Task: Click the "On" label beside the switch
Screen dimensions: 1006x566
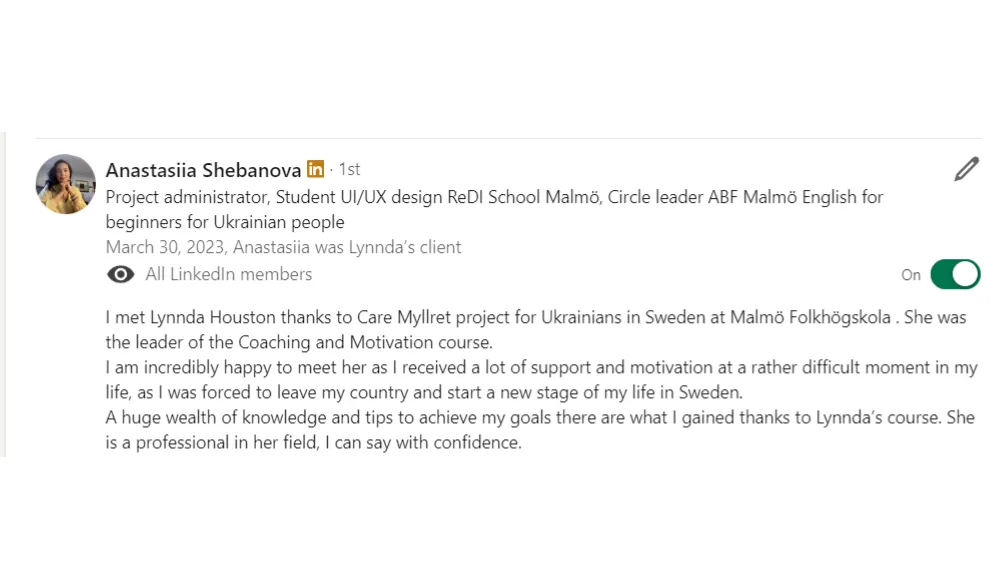Action: 910,275
